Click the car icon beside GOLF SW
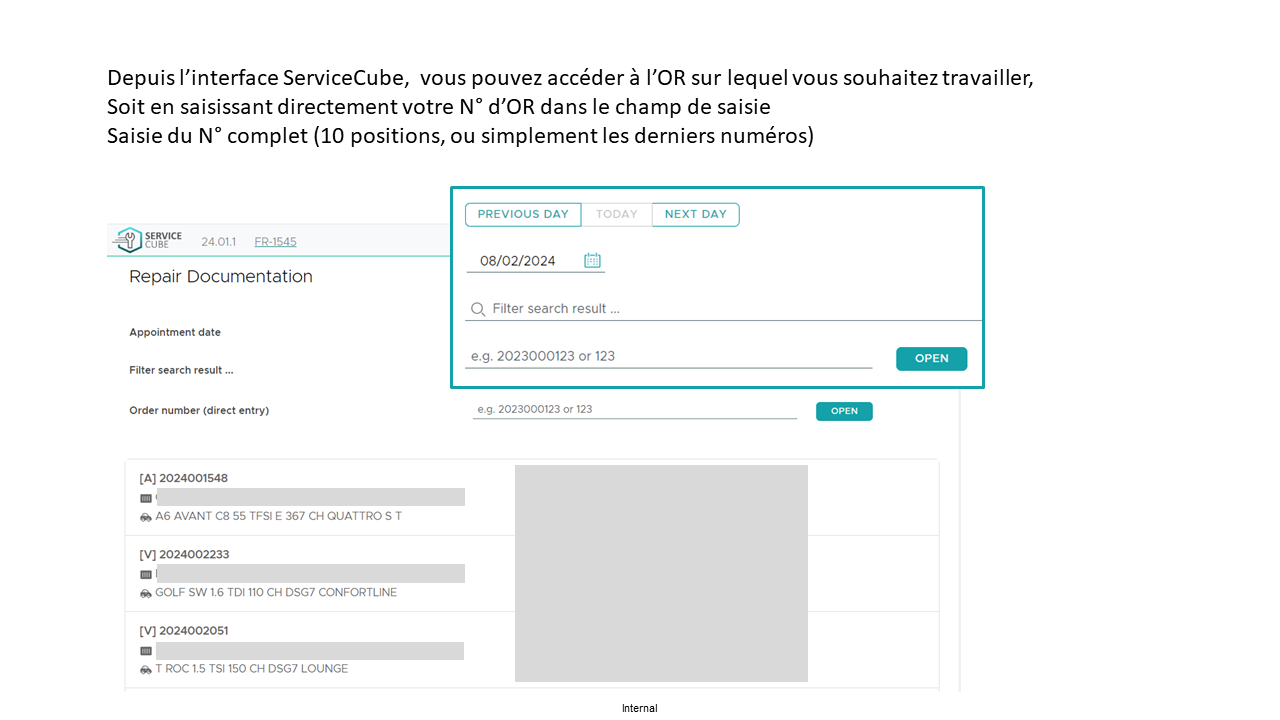Image resolution: width=1280 pixels, height=720 pixels. pos(146,593)
